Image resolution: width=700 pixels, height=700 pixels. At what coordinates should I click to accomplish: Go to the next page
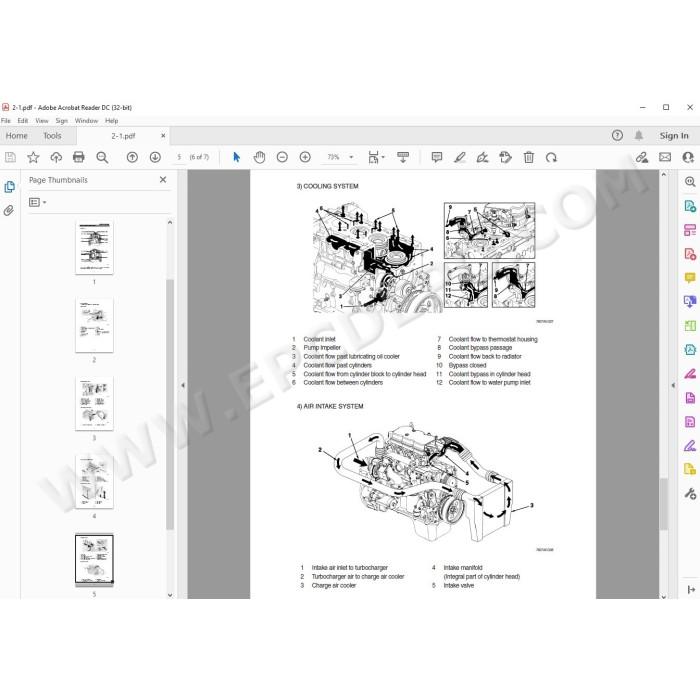coord(155,157)
